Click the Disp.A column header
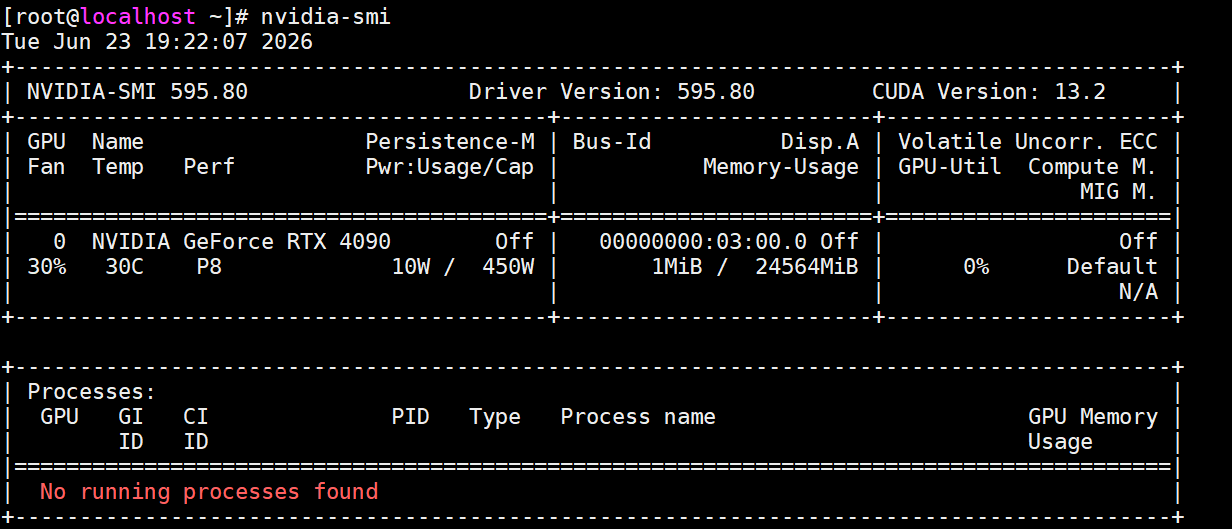This screenshot has width=1232, height=529. click(x=820, y=142)
